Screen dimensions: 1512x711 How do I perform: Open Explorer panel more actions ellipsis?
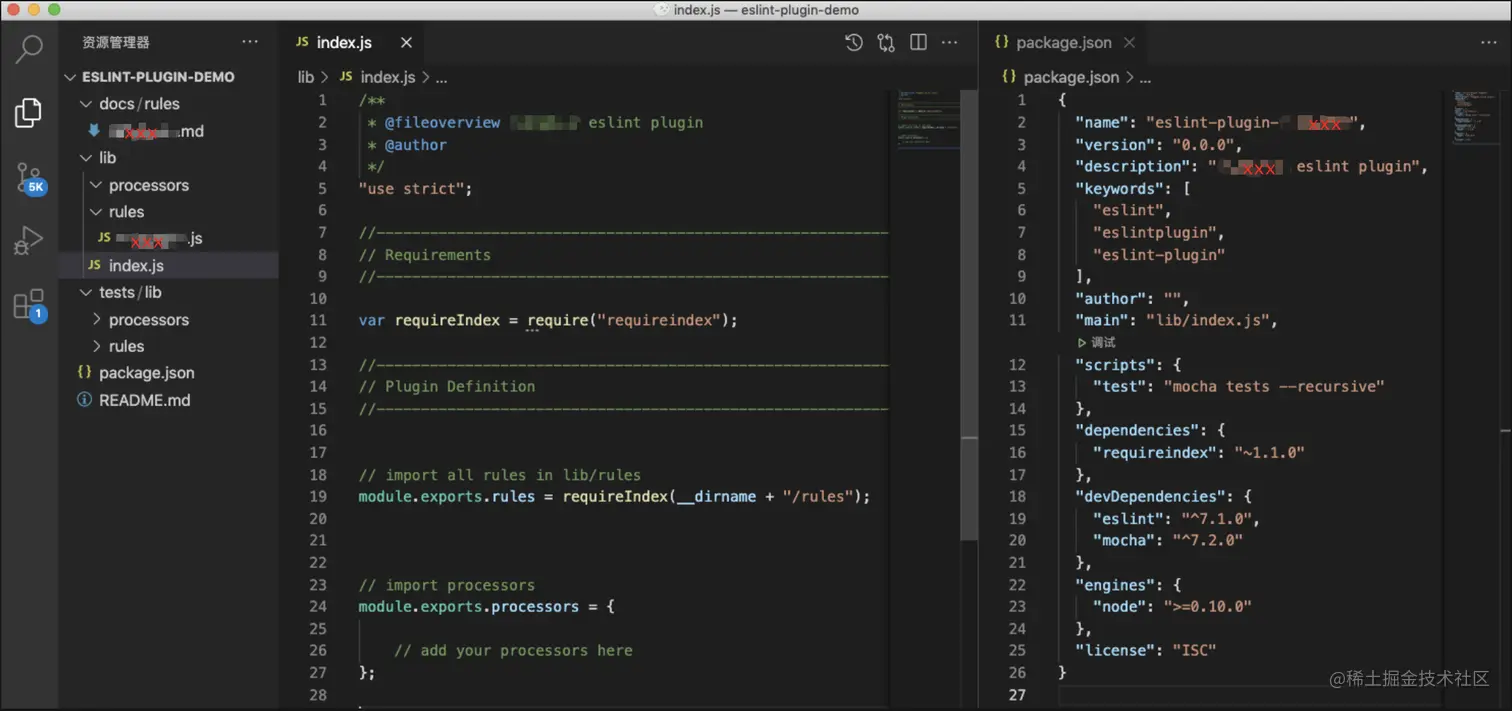tap(250, 42)
